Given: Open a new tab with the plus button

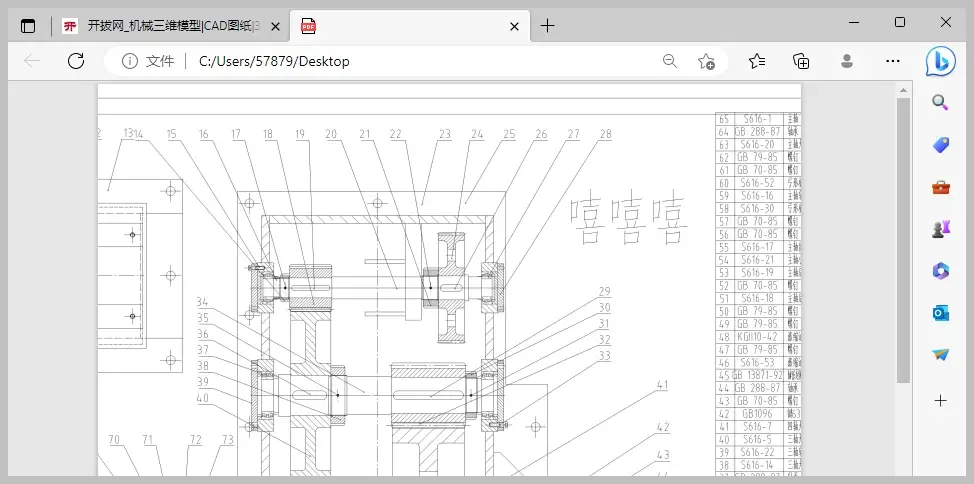Looking at the screenshot, I should pyautogui.click(x=547, y=25).
